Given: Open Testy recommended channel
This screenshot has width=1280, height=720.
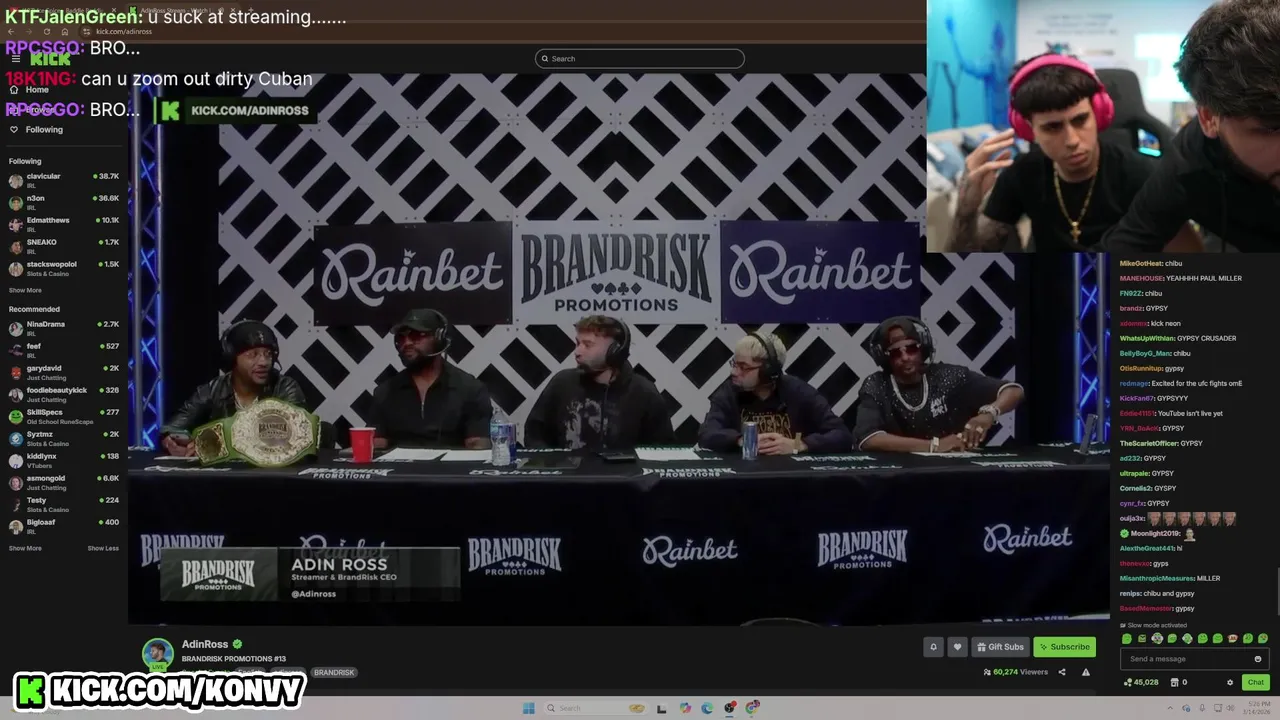Looking at the screenshot, I should coord(64,504).
